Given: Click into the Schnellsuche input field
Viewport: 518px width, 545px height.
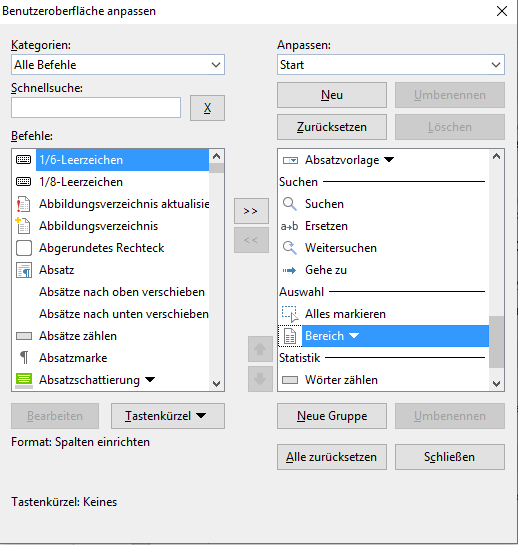Looking at the screenshot, I should pyautogui.click(x=96, y=107).
